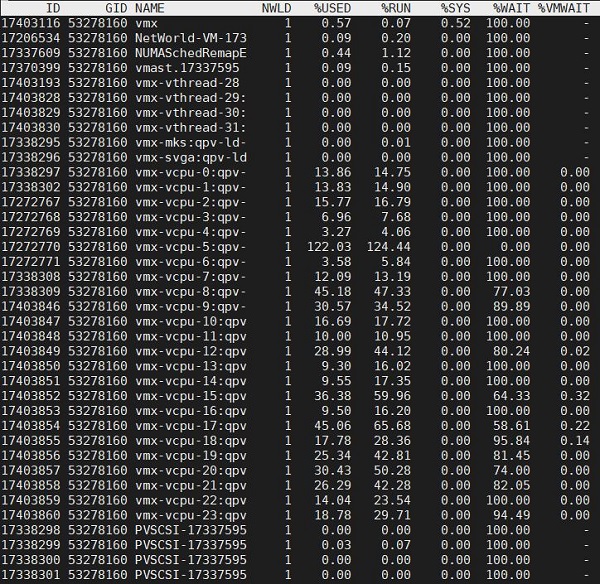Image resolution: width=600 pixels, height=584 pixels.
Task: Click %RUN value 42.81 for vcpu-19
Action: [392, 456]
